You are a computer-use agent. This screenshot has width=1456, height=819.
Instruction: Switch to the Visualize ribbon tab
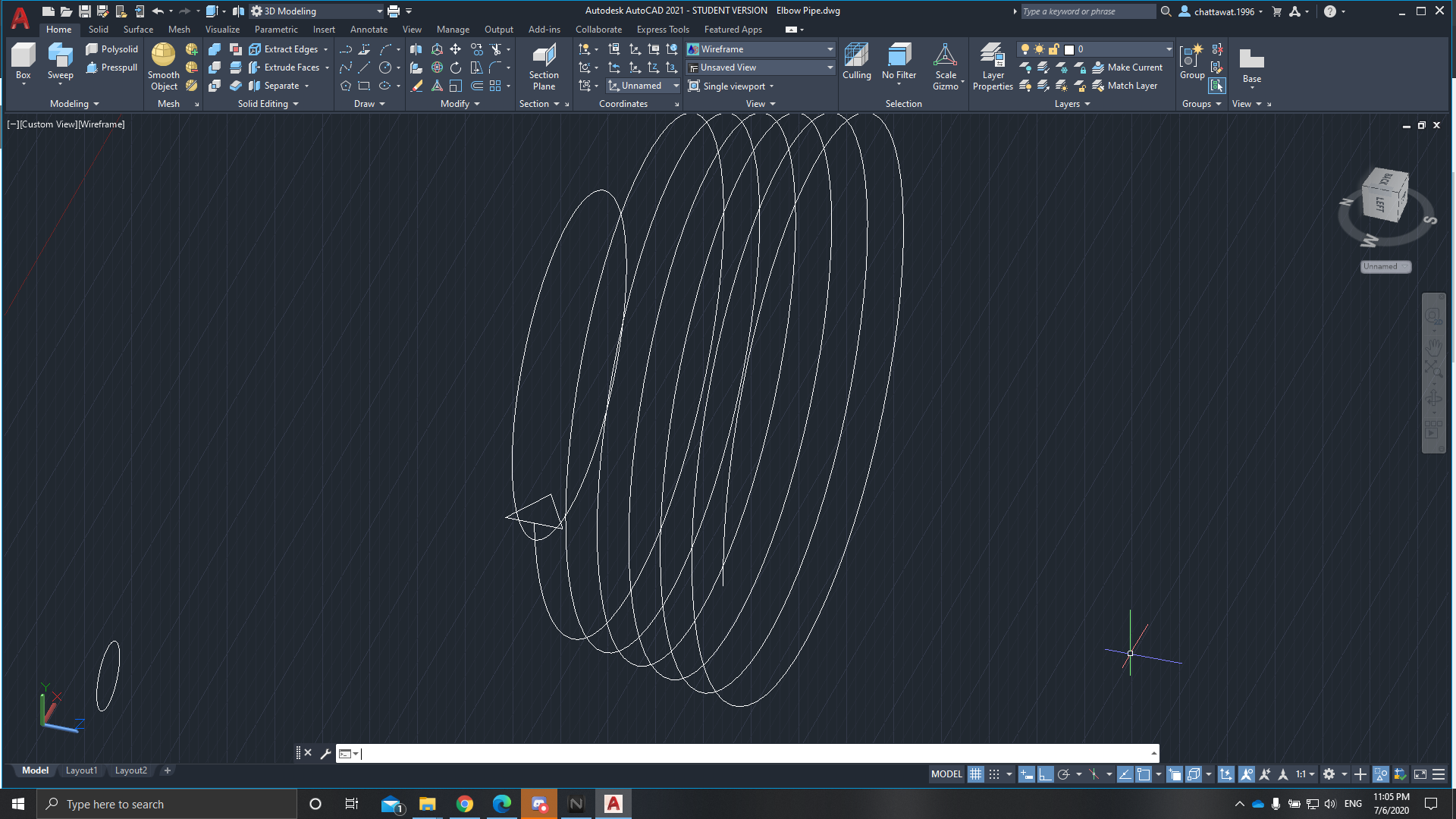point(222,29)
